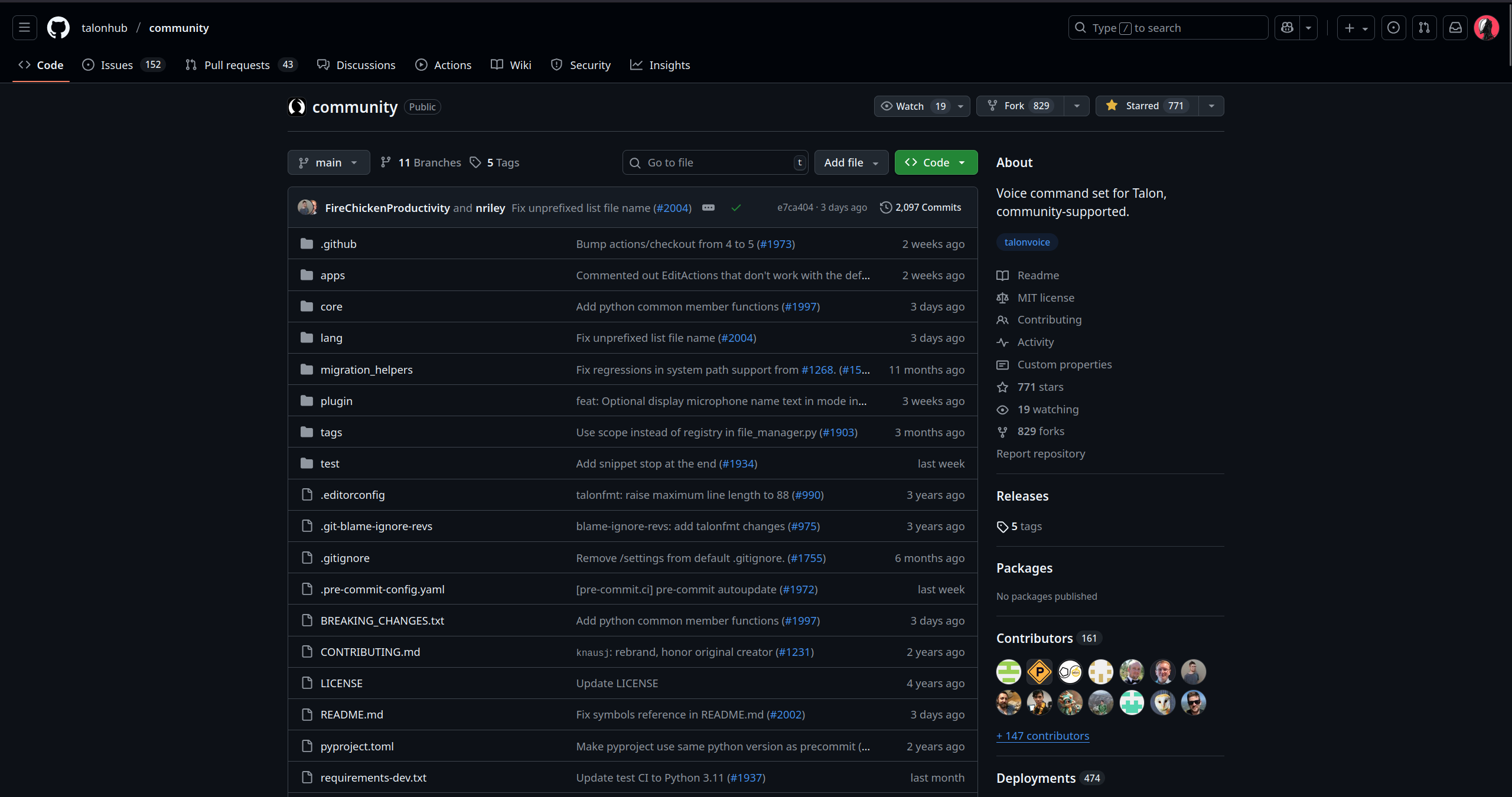
Task: Click the .github folder icon
Action: point(307,244)
